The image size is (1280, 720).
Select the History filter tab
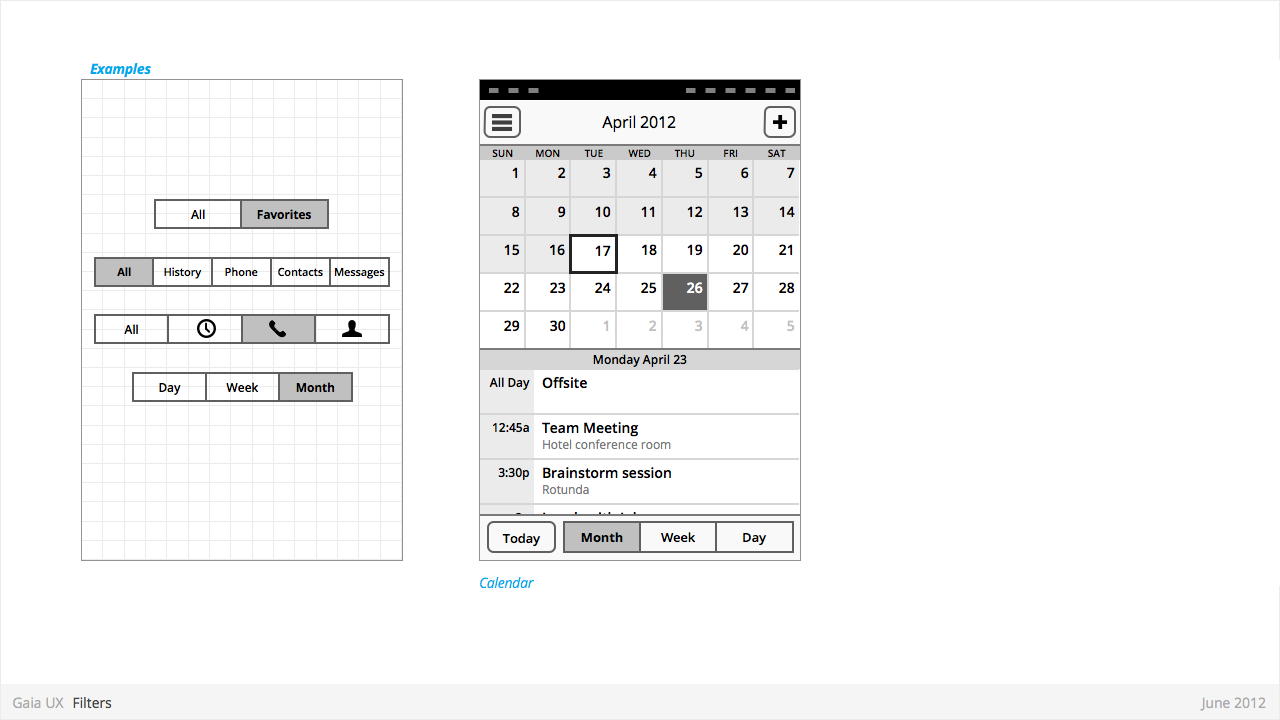(x=182, y=272)
